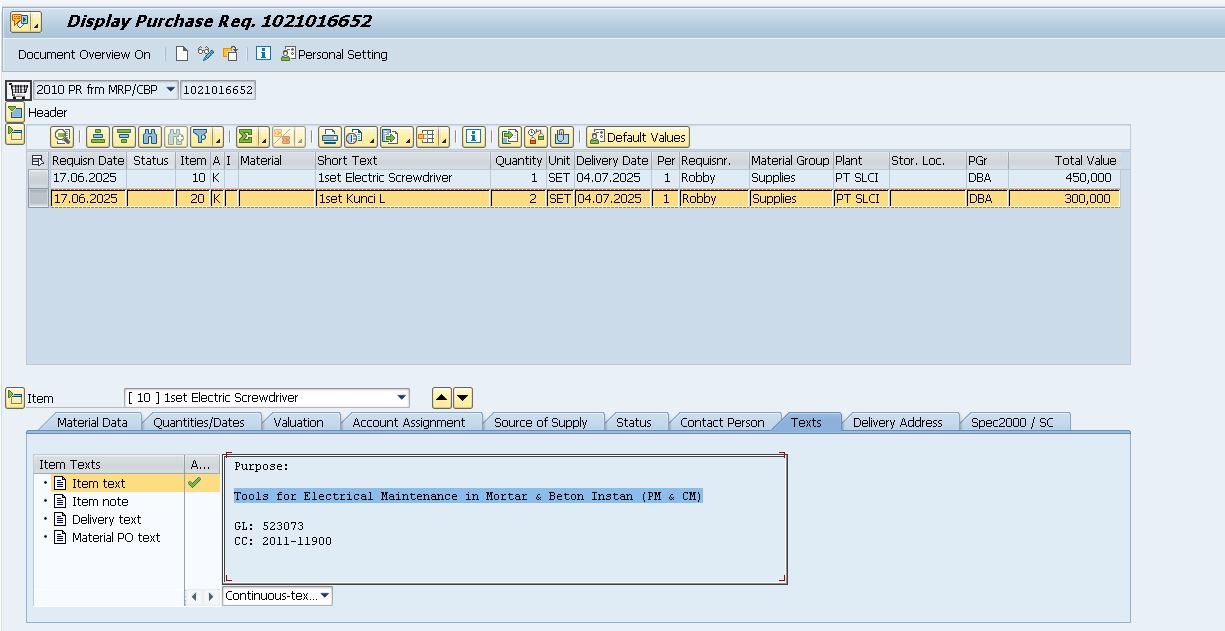Viewport: 1225px width, 631px height.
Task: Sort items in descending order
Action: pyautogui.click(x=124, y=137)
